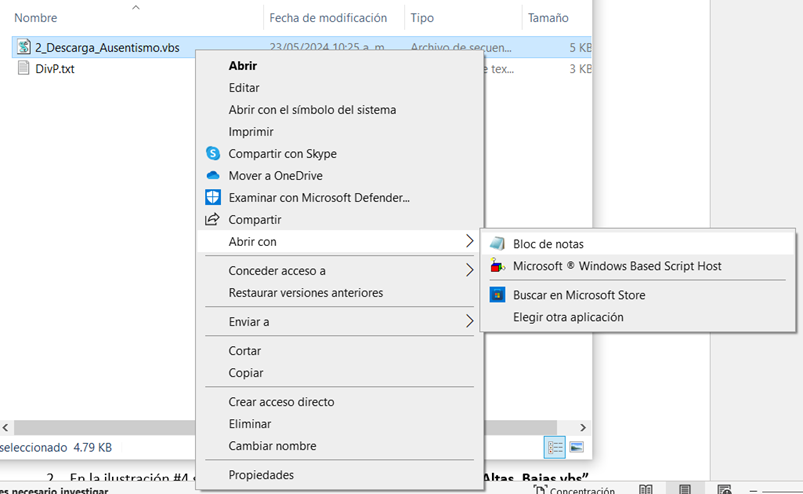
Task: Click the share arrow icon beside Compartir
Action: (212, 220)
